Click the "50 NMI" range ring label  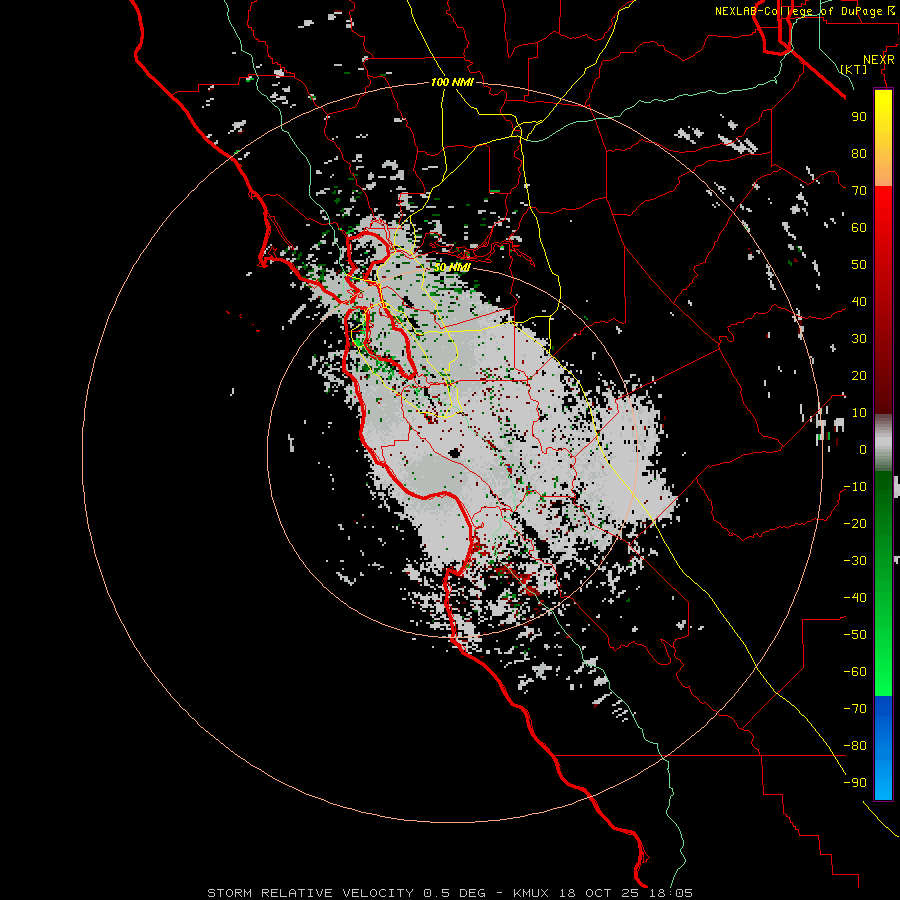click(x=452, y=267)
